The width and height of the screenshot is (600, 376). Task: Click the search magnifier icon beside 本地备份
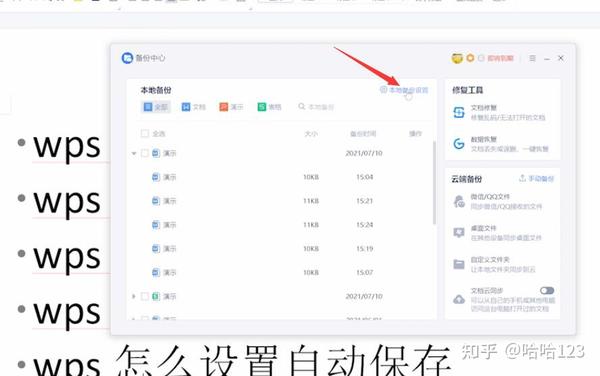pyautogui.click(x=302, y=107)
